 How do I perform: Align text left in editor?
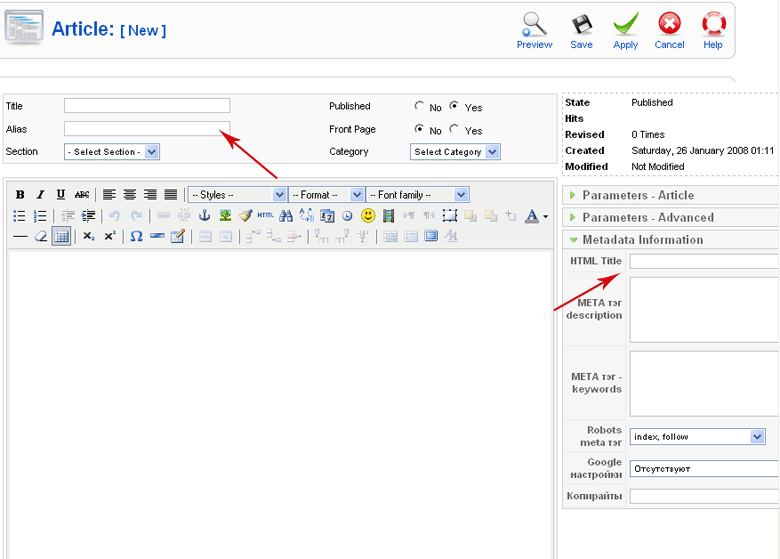point(109,194)
